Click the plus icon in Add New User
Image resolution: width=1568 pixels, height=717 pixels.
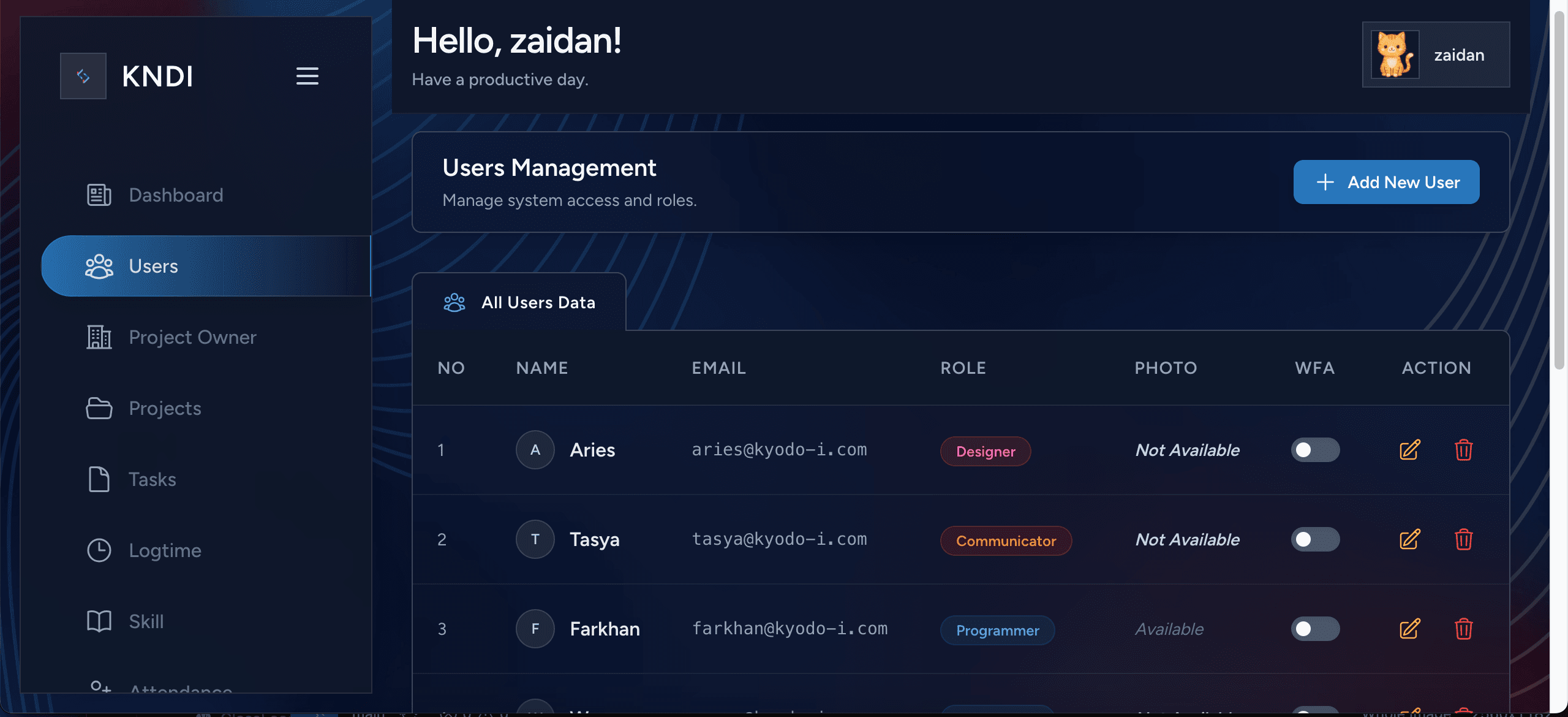click(1325, 182)
